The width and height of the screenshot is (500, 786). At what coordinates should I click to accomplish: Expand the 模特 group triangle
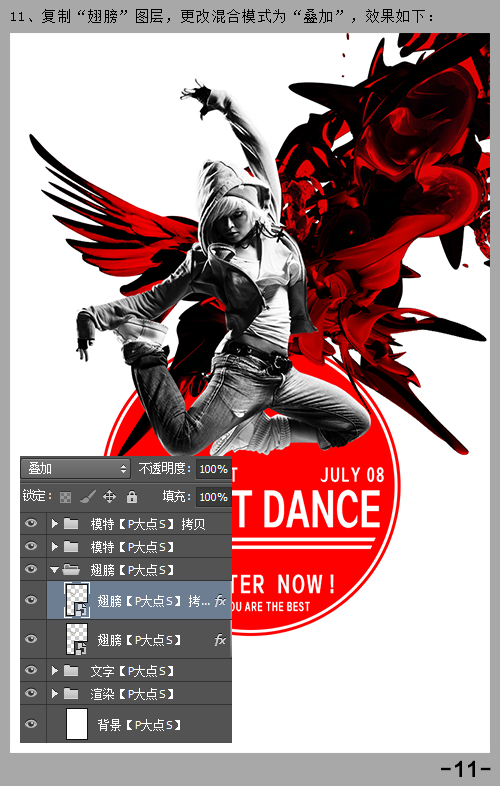(x=55, y=547)
